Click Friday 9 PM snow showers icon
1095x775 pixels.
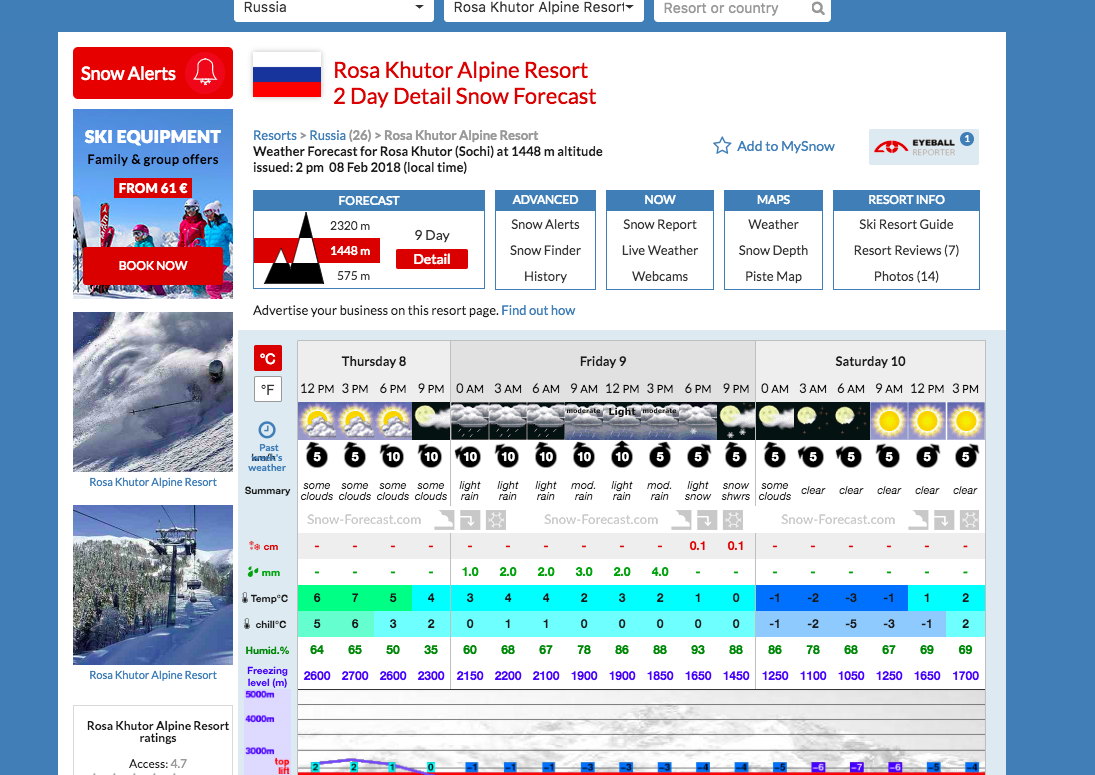tap(736, 421)
